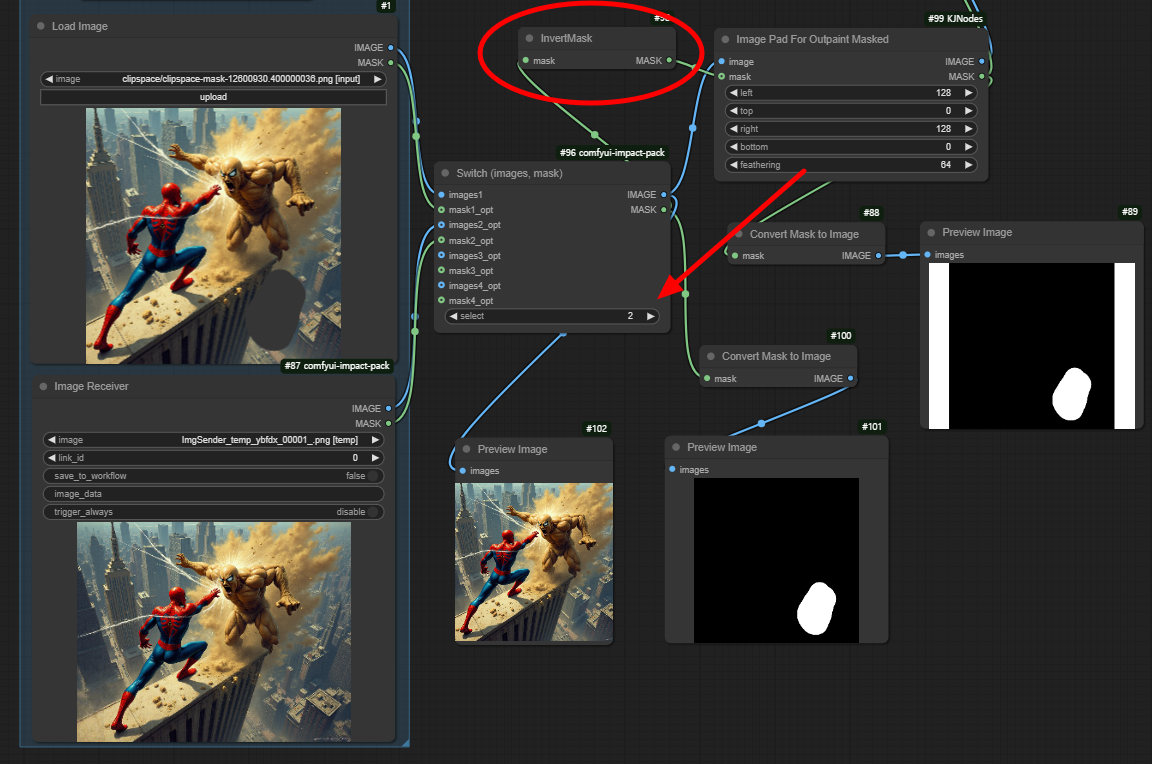Click Switch node images2_opt input socket
The image size is (1152, 764).
click(x=442, y=225)
